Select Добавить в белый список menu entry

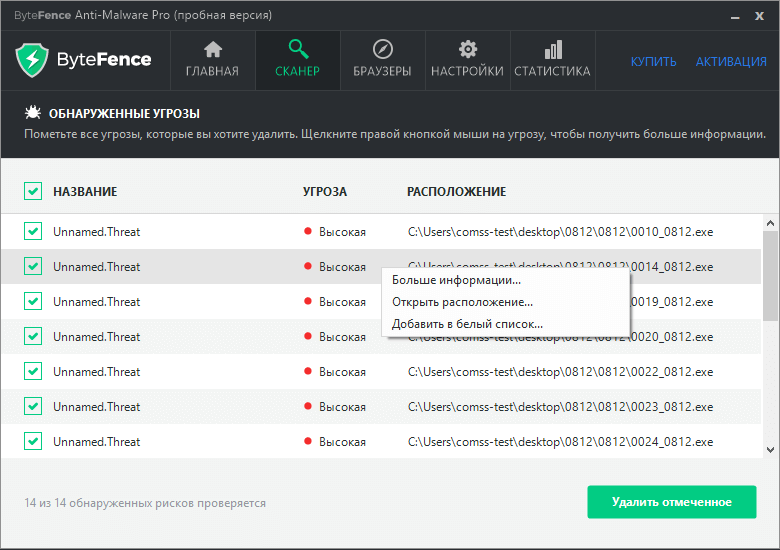pyautogui.click(x=467, y=324)
